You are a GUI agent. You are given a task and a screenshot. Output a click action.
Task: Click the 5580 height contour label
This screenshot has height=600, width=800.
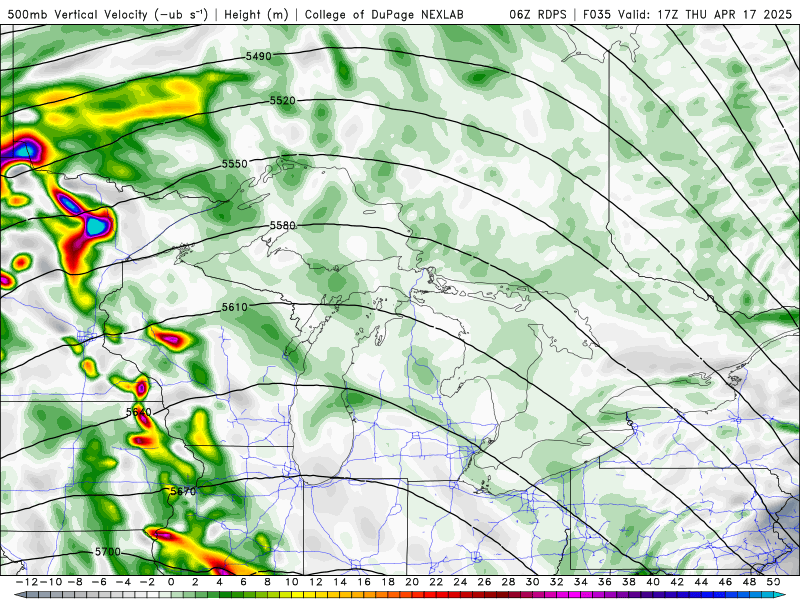[x=283, y=225]
